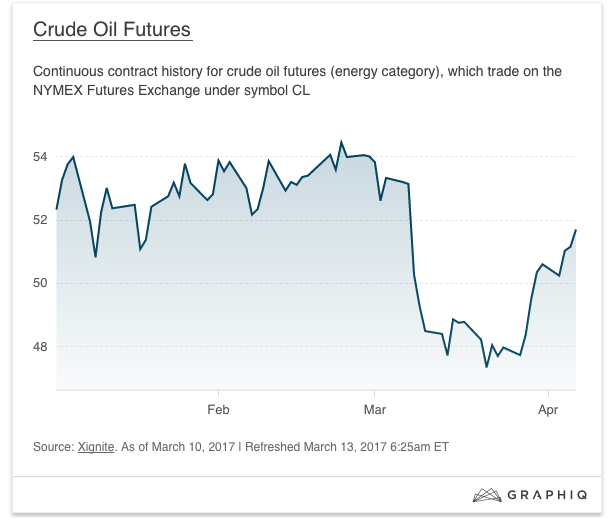Image resolution: width=612 pixels, height=518 pixels.
Task: Click the 50 y-axis label
Action: coord(40,283)
